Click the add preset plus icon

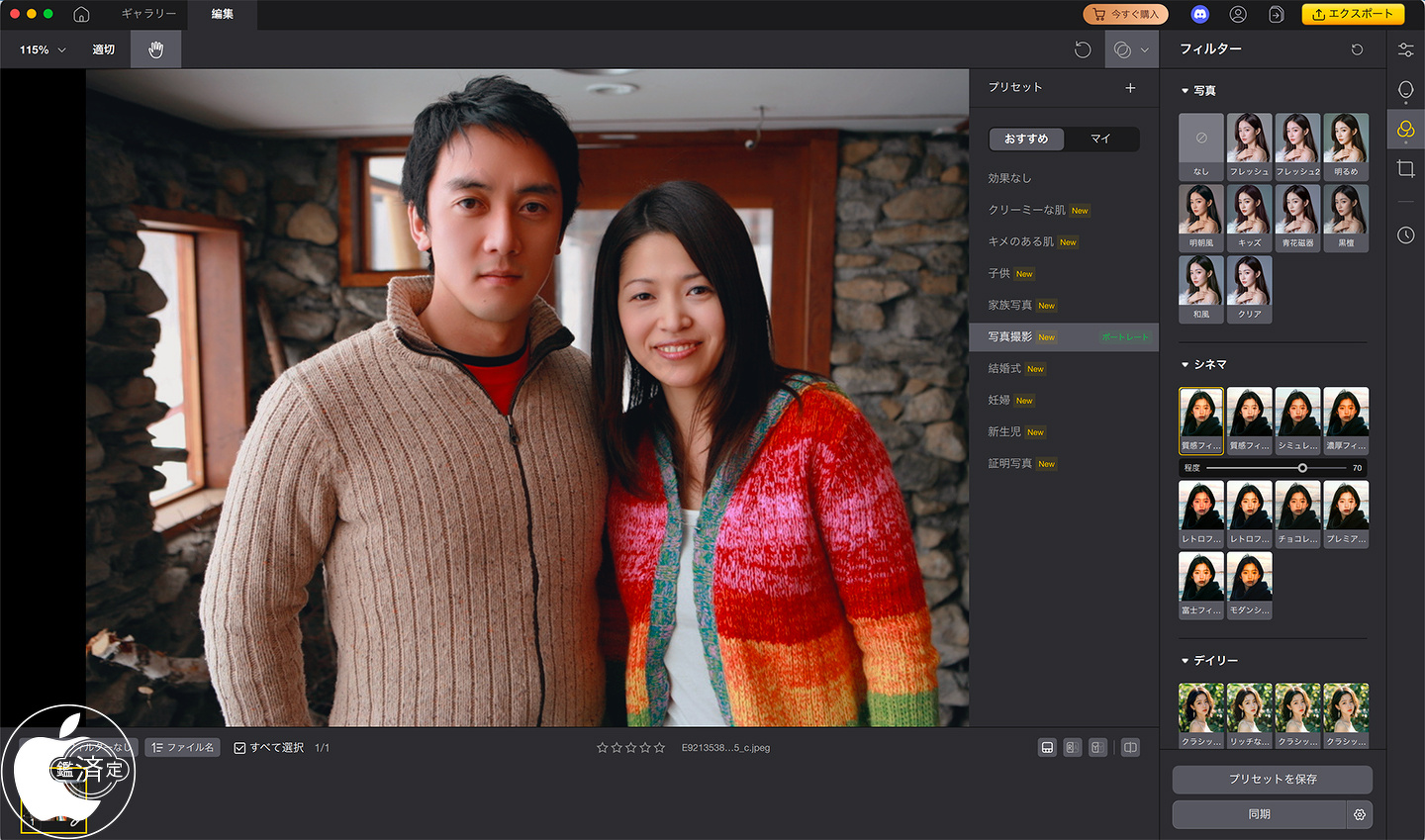1130,88
